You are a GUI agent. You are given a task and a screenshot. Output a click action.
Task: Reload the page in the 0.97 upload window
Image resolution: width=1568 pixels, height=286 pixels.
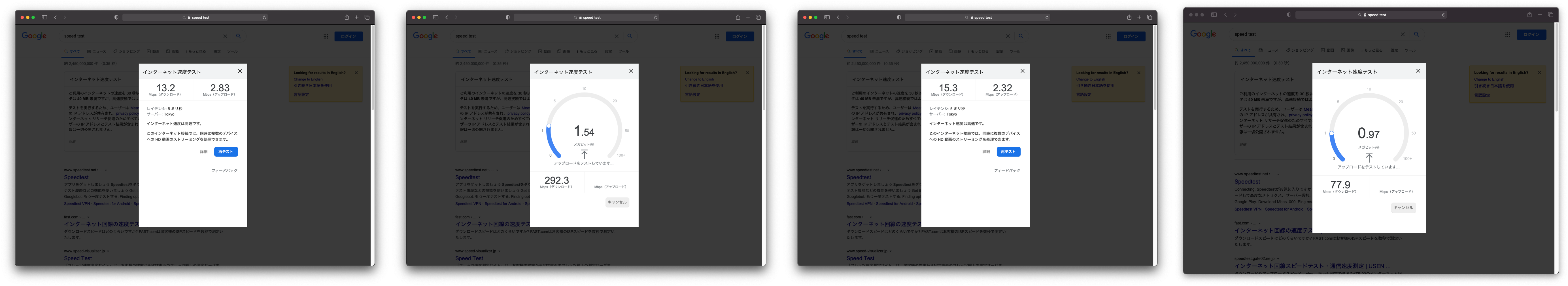(1444, 15)
